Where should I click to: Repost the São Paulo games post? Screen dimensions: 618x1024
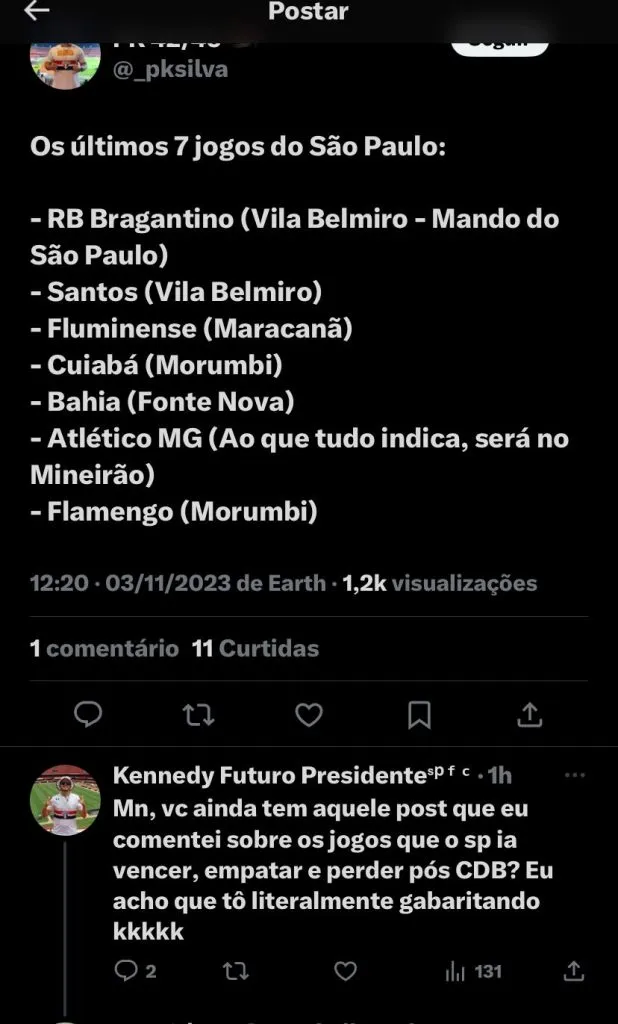(x=199, y=714)
